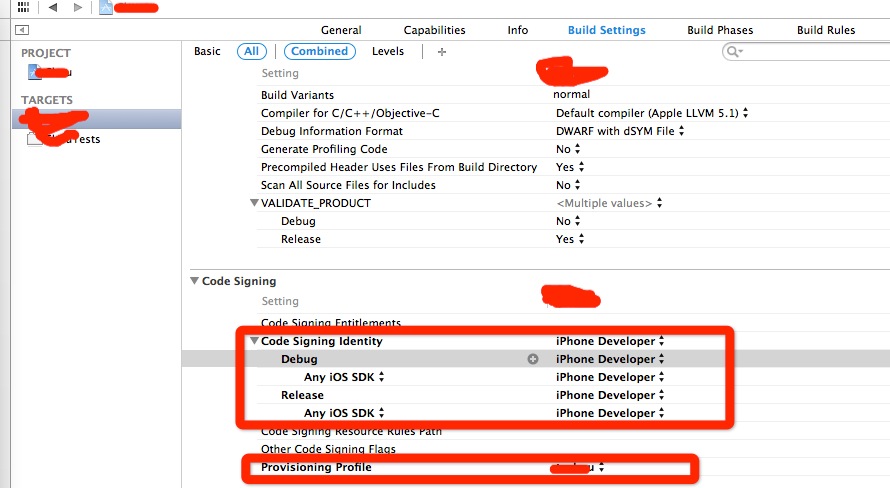
Task: Click the project file icon in jump bar
Action: [106, 7]
